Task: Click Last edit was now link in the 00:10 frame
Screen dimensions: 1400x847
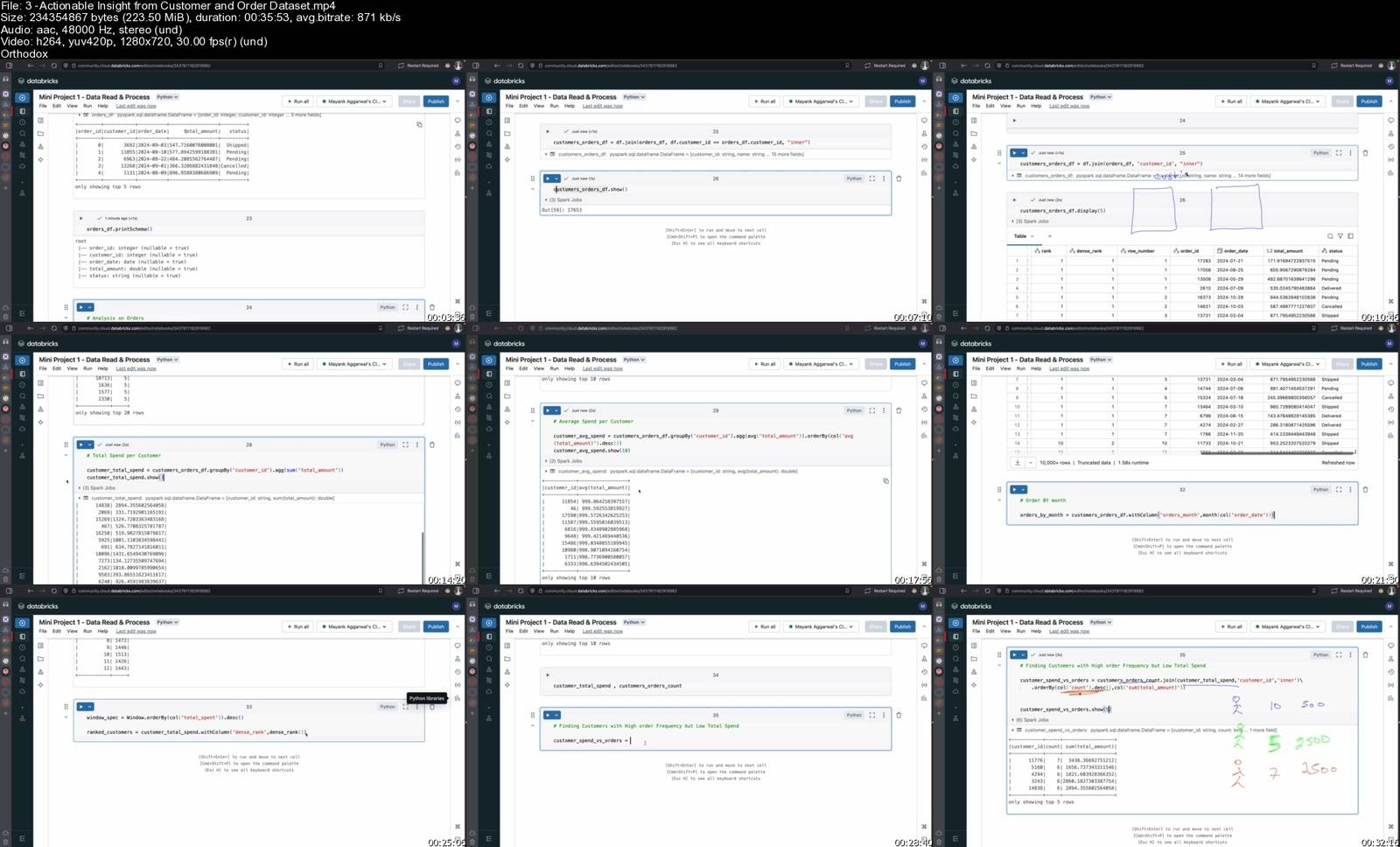Action: click(1069, 106)
